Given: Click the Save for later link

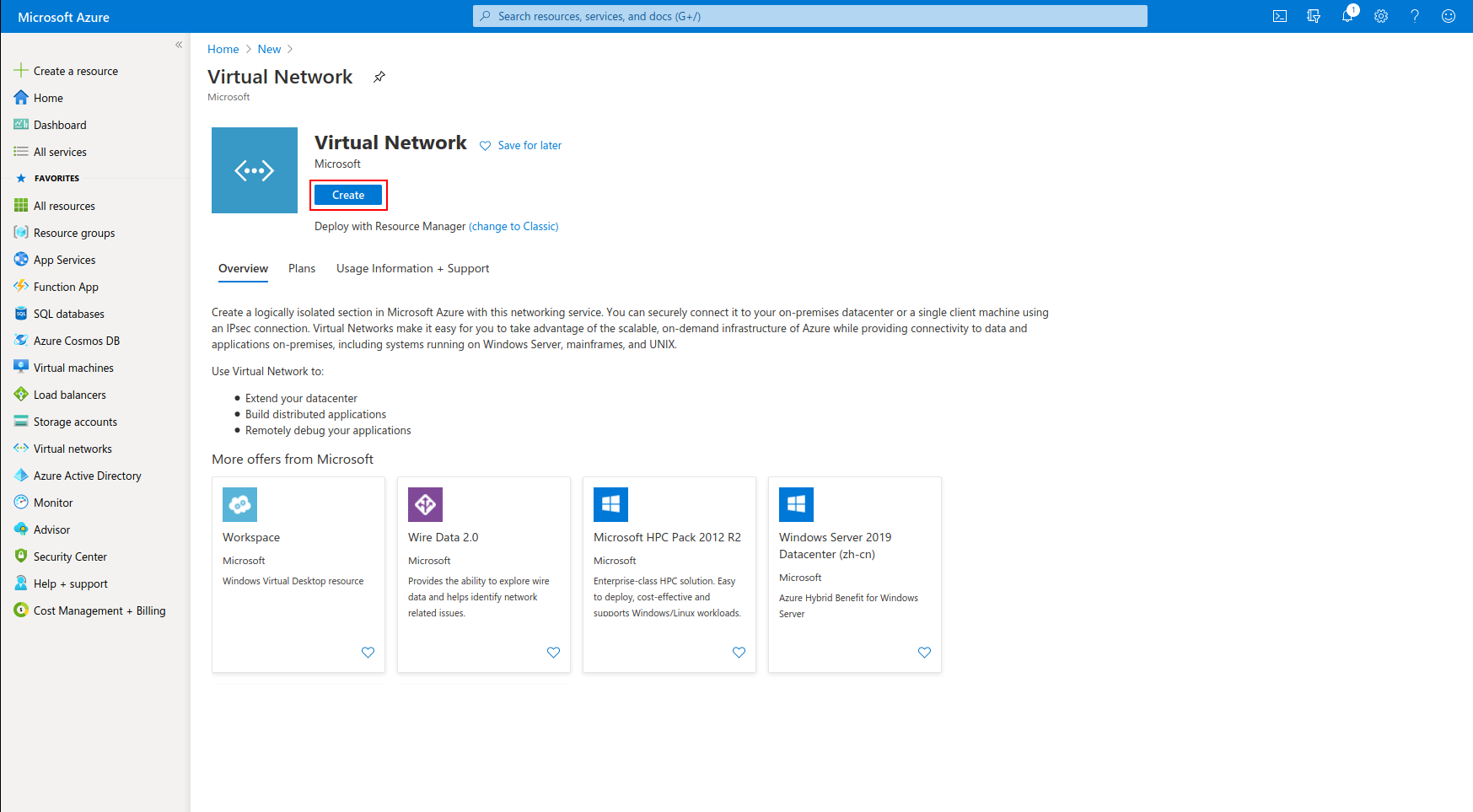Looking at the screenshot, I should 530,146.
